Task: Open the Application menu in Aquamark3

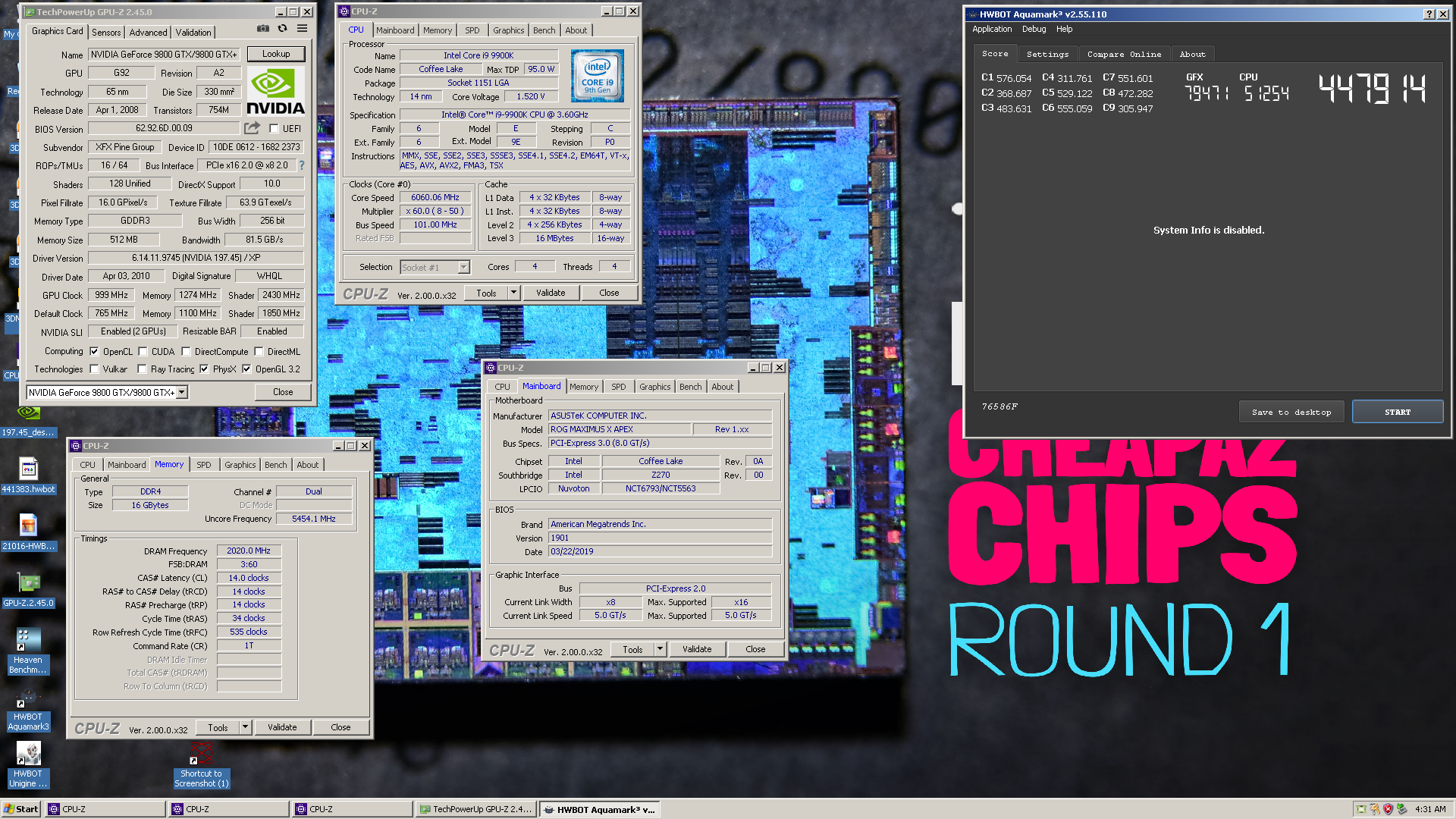Action: click(x=992, y=29)
